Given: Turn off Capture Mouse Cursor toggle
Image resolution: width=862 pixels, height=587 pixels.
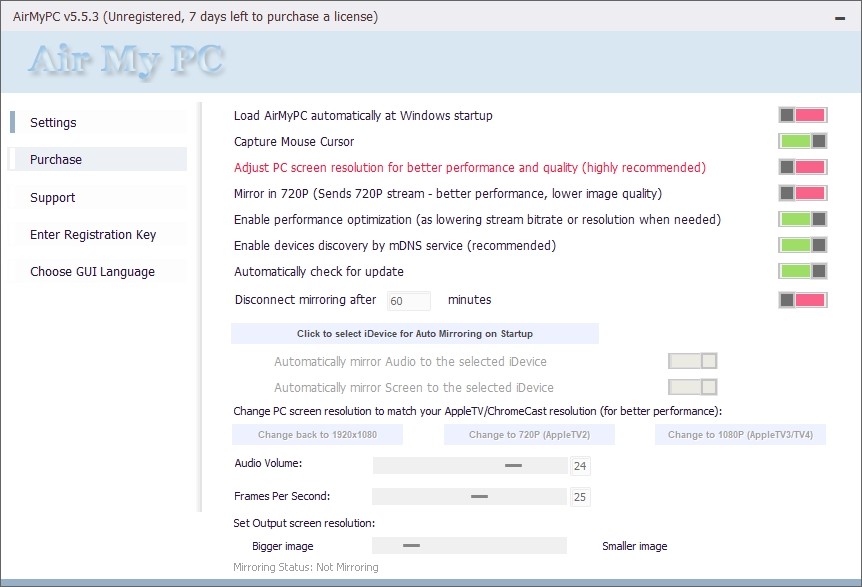Looking at the screenshot, I should pos(803,141).
